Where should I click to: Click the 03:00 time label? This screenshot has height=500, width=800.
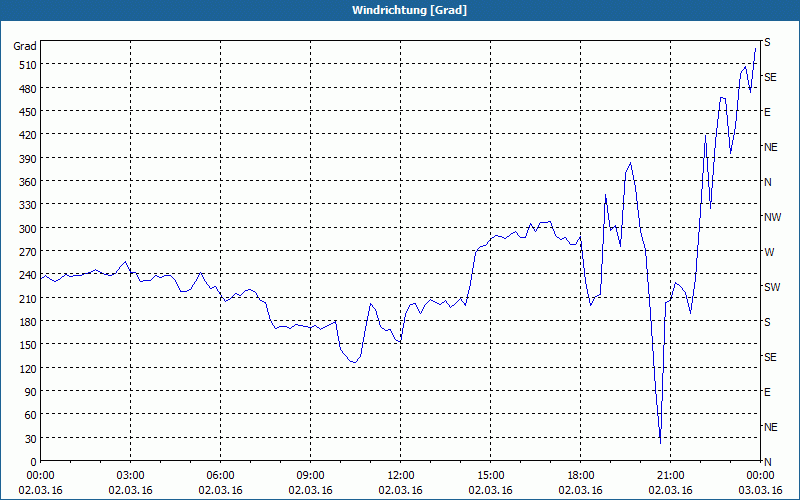point(130,476)
